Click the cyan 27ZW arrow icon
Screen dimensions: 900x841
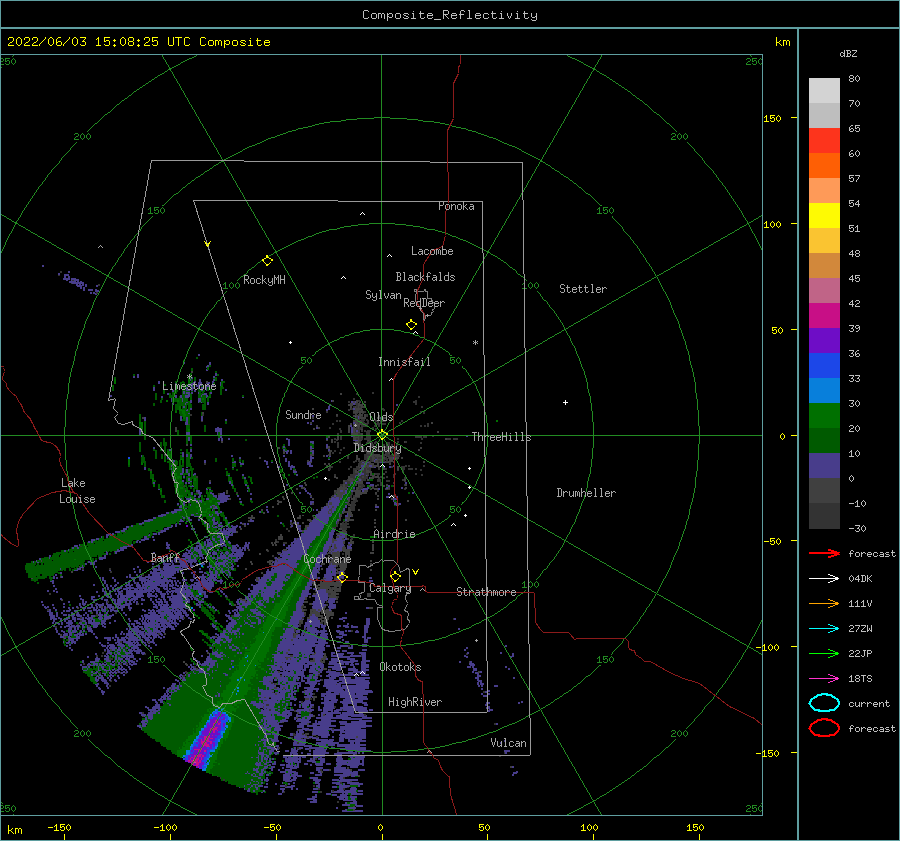pos(824,629)
